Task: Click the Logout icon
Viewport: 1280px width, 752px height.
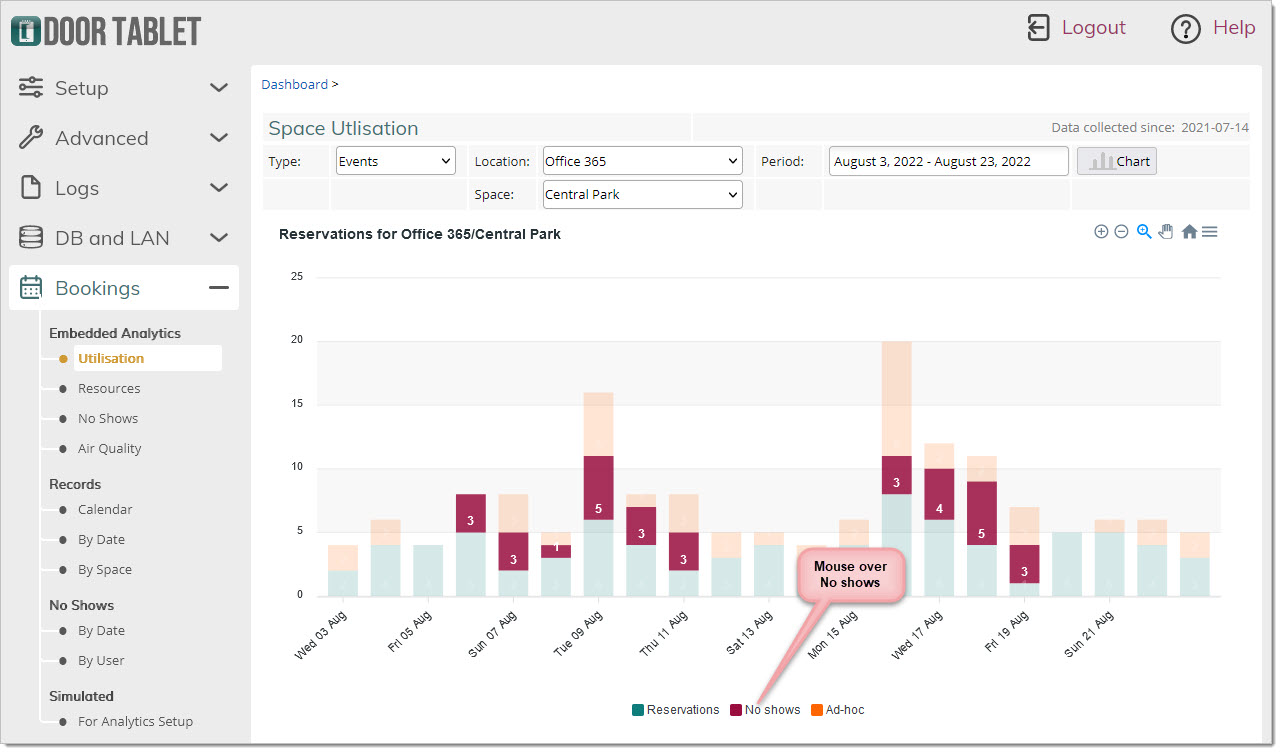Action: tap(1039, 28)
